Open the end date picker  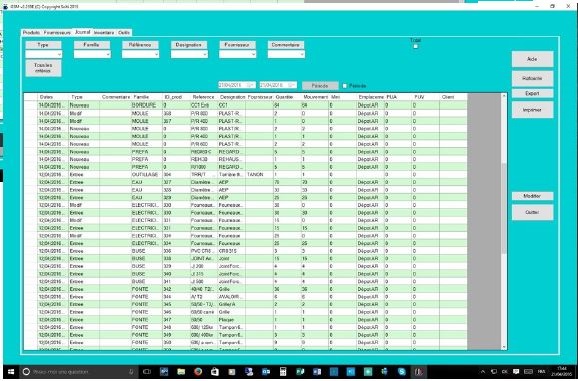[x=292, y=85]
